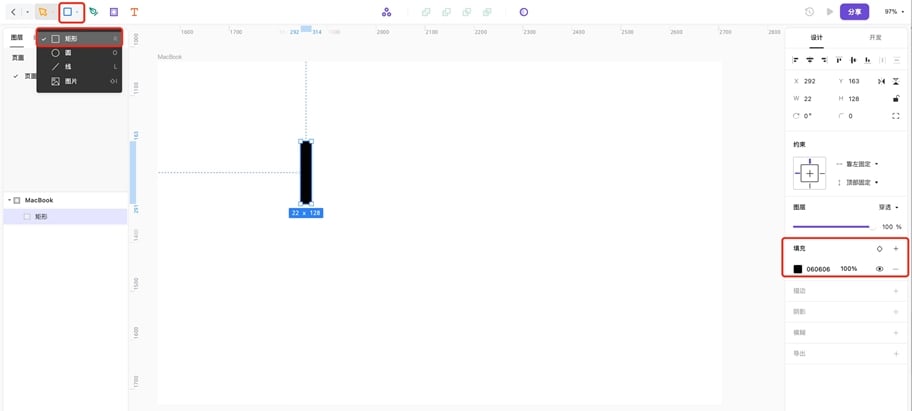Screen dimensions: 912x411
Task: Click the second boolean operation icon
Action: pyautogui.click(x=446, y=12)
